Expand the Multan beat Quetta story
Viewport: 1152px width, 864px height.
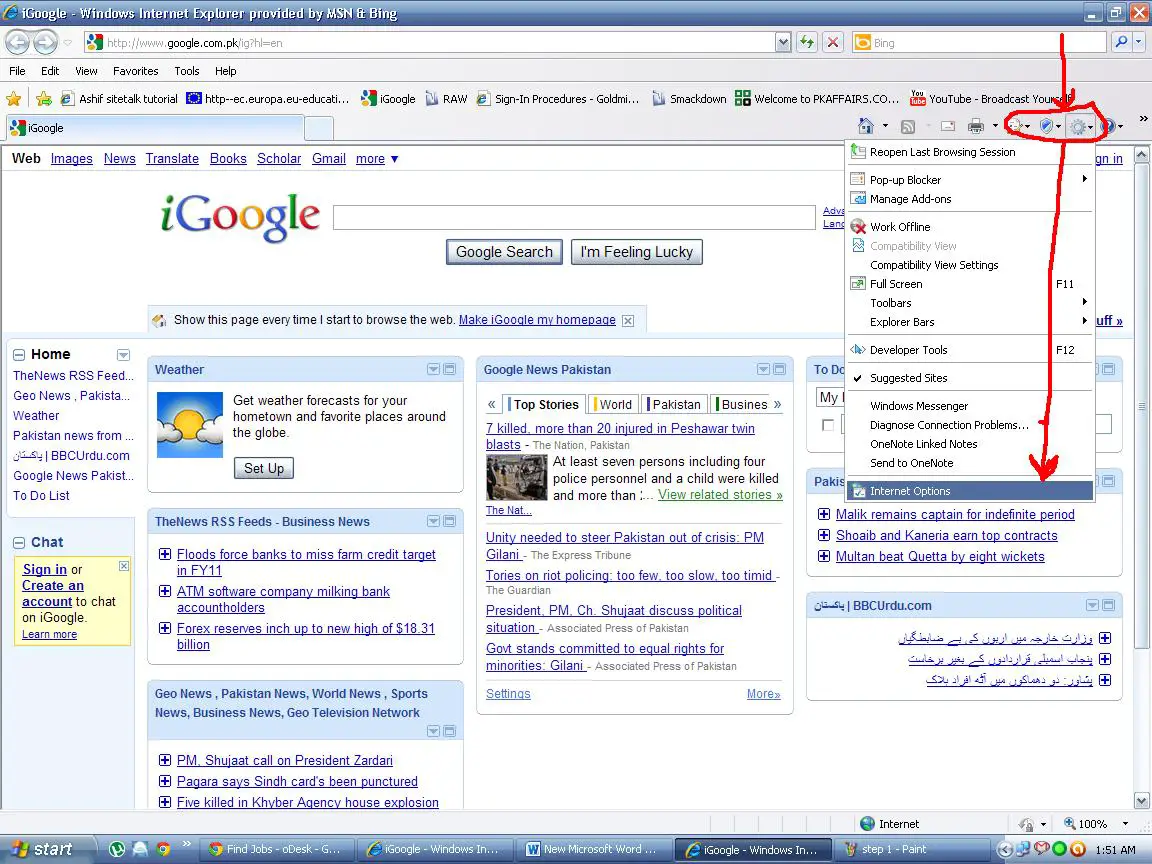pyautogui.click(x=824, y=556)
